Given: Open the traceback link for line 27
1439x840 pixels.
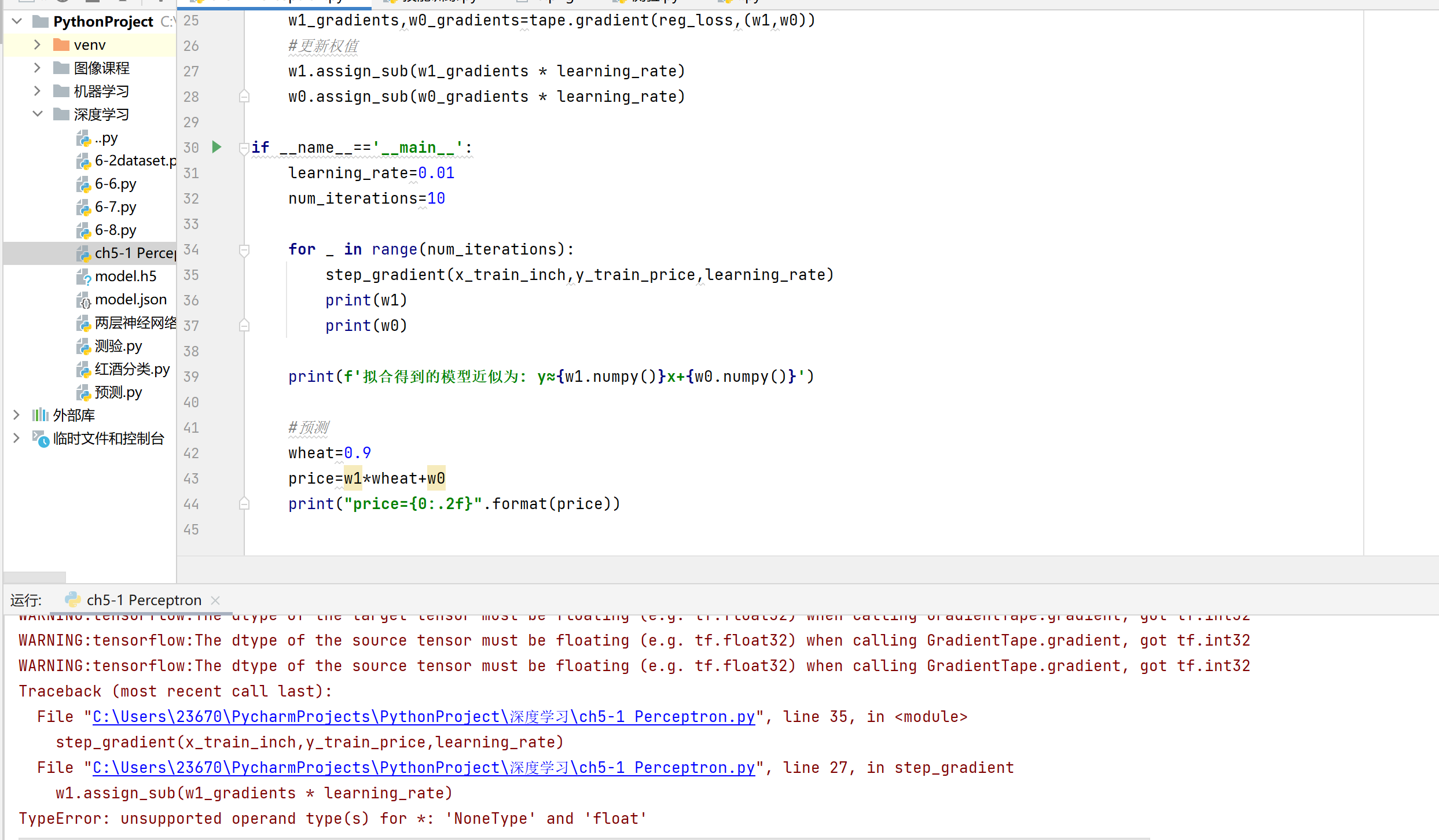Looking at the screenshot, I should point(423,768).
